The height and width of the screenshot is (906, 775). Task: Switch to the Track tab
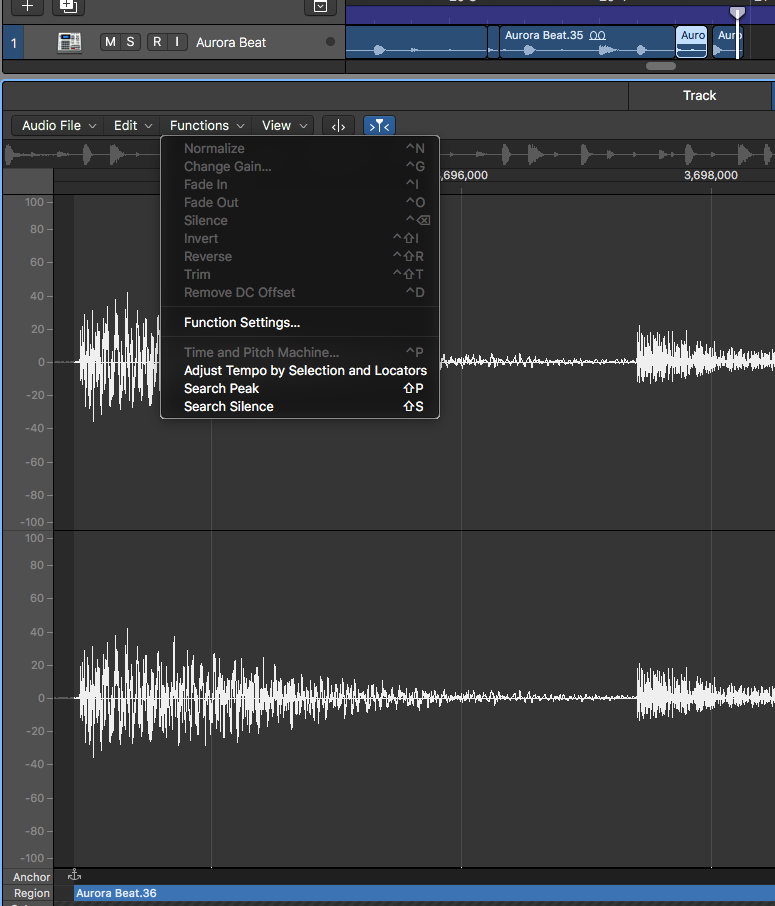[699, 95]
